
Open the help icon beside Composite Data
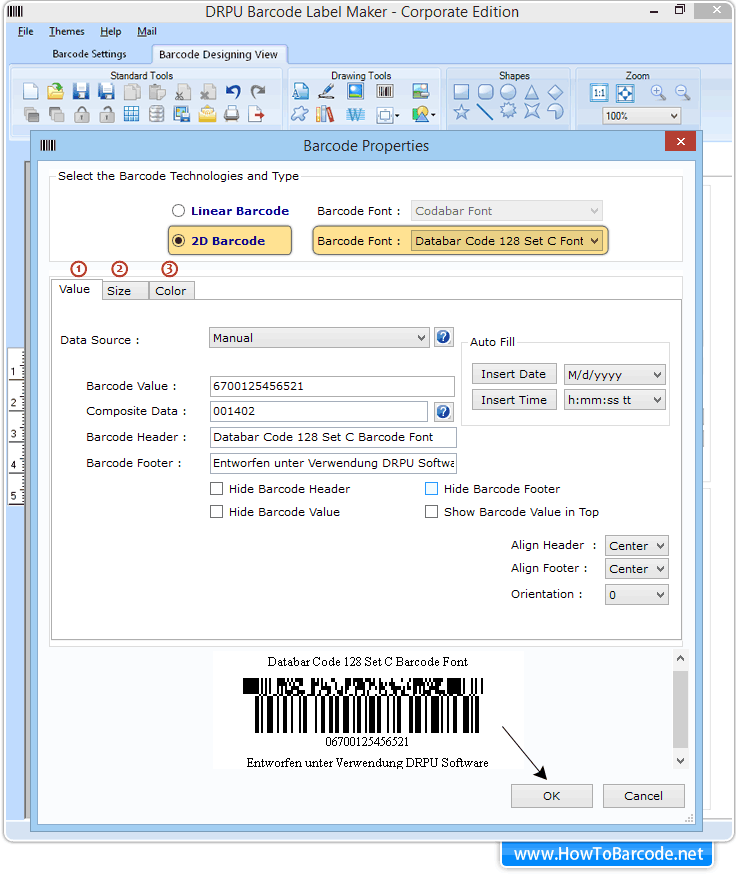pyautogui.click(x=444, y=411)
